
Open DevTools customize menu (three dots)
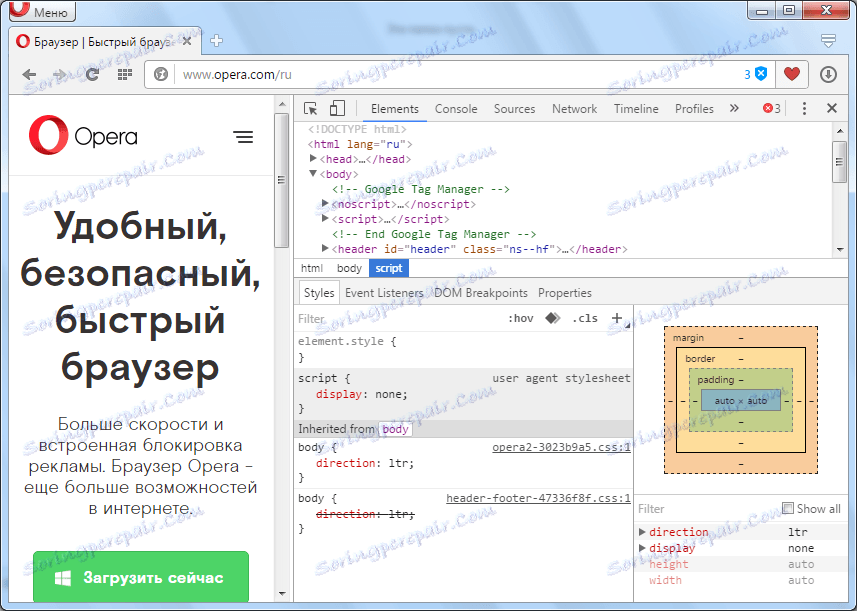tap(804, 108)
